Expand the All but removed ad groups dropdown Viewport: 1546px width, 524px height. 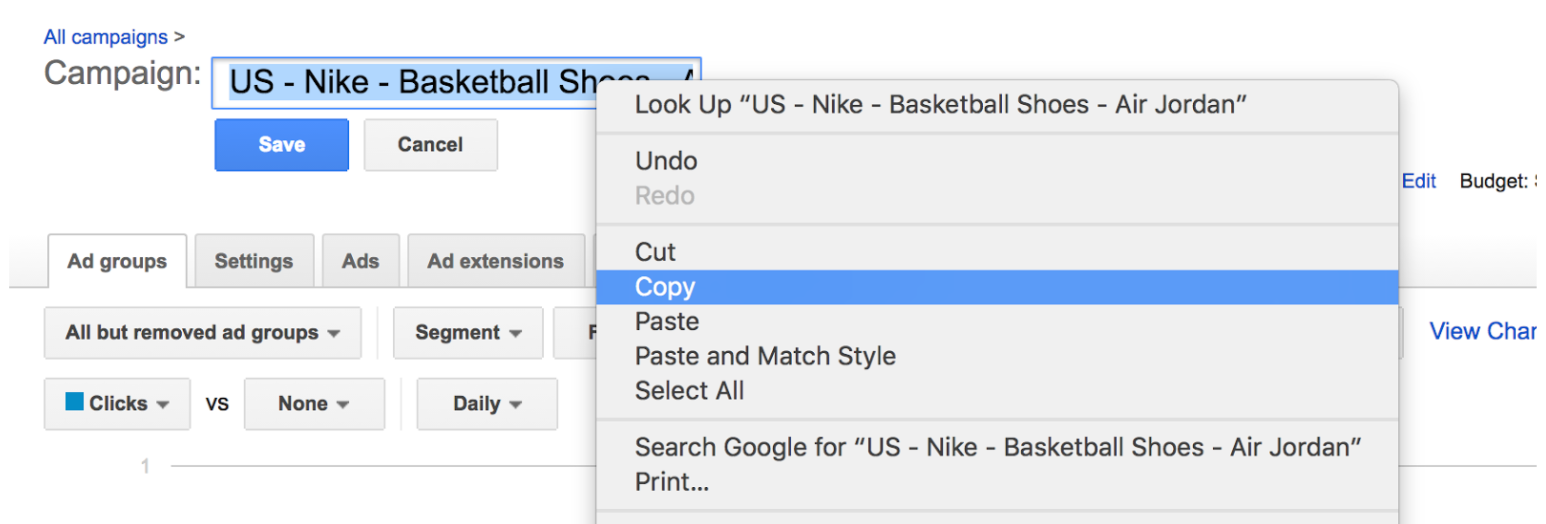202,333
